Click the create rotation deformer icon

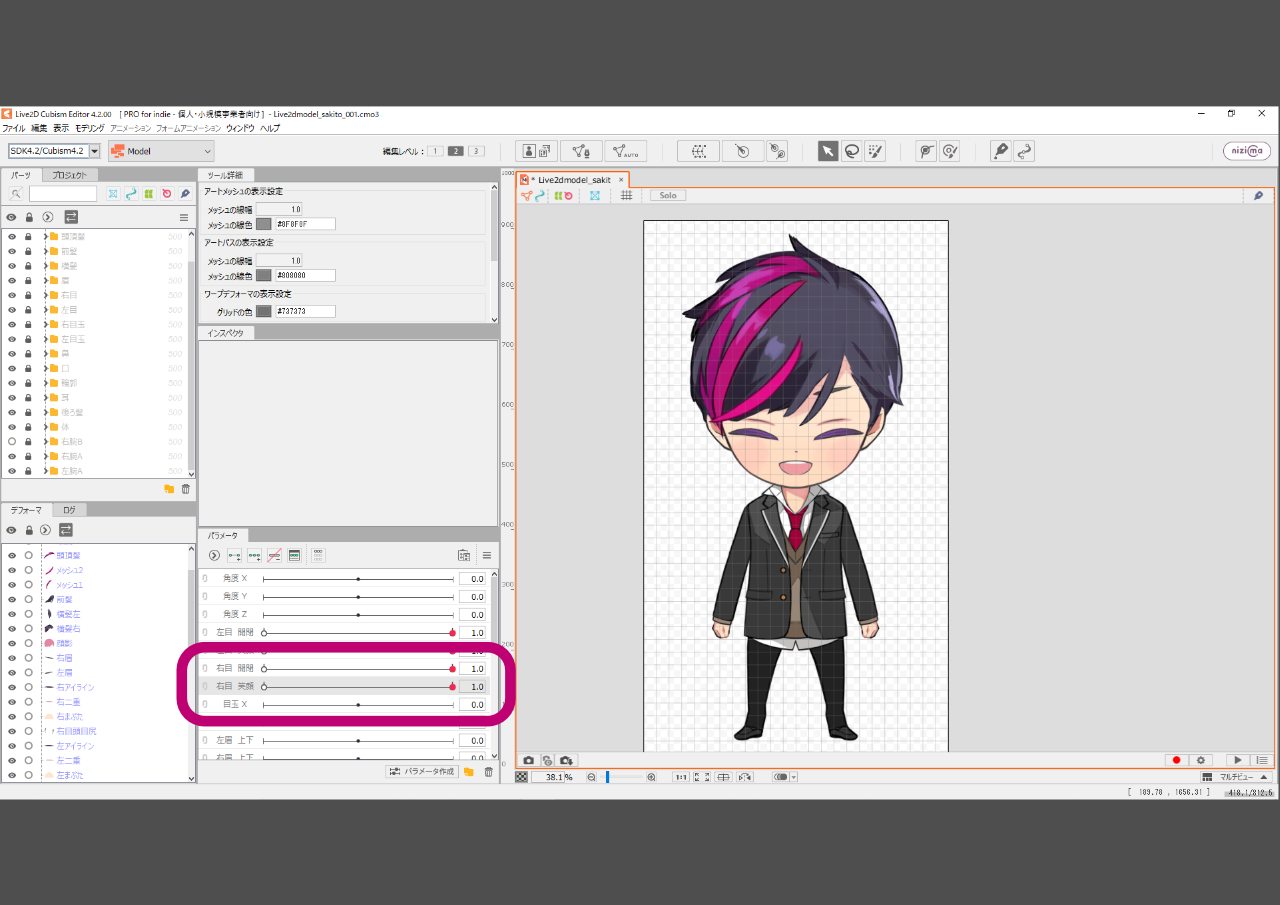tap(742, 151)
